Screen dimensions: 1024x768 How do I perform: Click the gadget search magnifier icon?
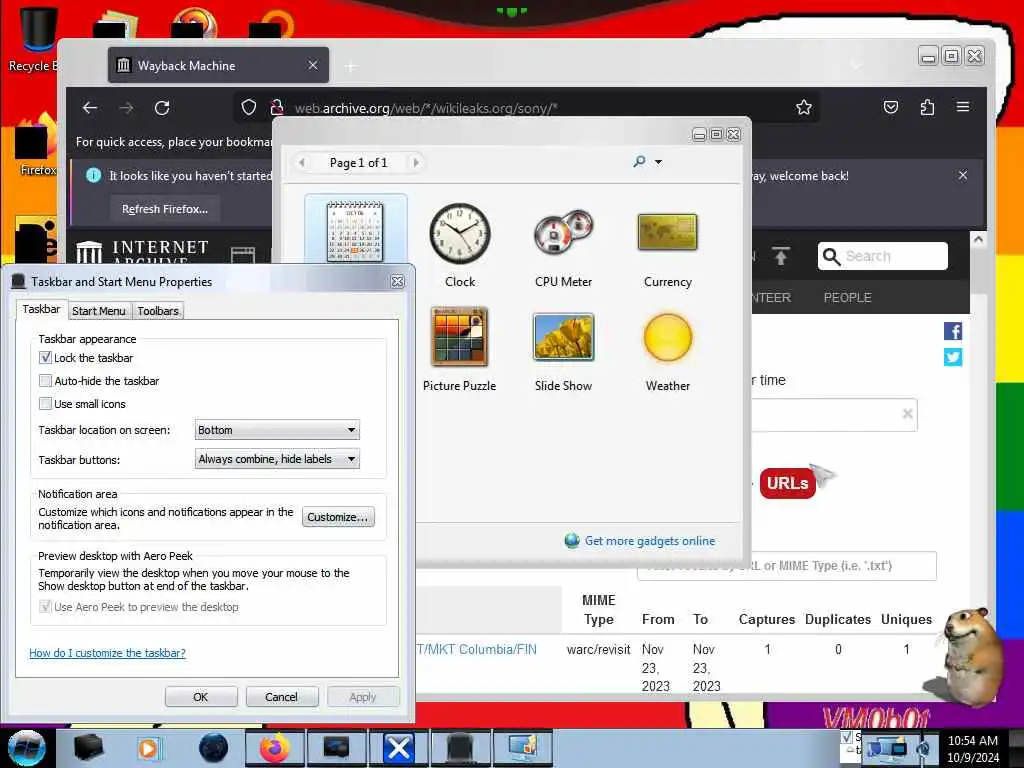(x=639, y=161)
